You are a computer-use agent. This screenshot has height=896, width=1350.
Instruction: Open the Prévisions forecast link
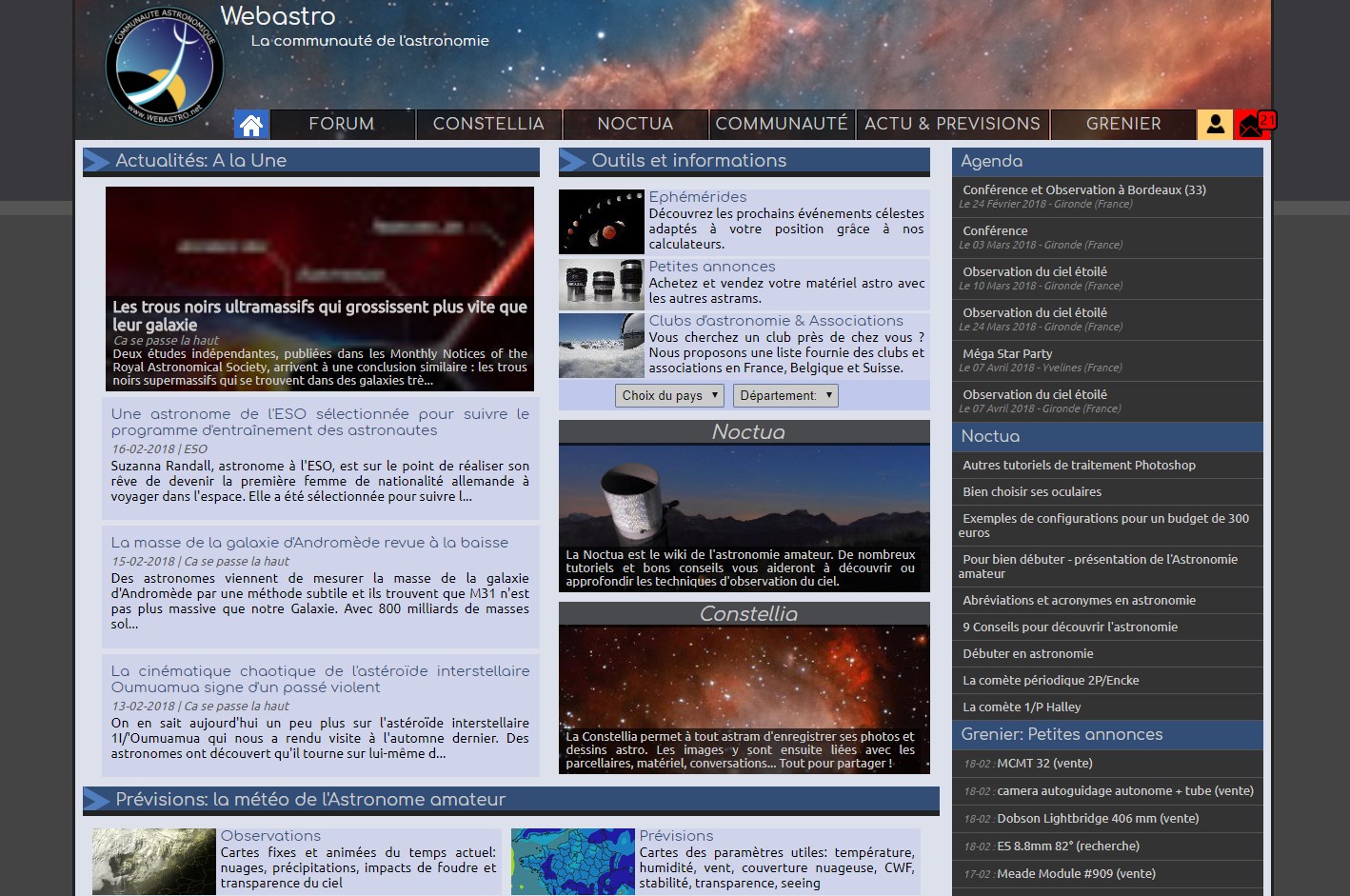(x=676, y=836)
